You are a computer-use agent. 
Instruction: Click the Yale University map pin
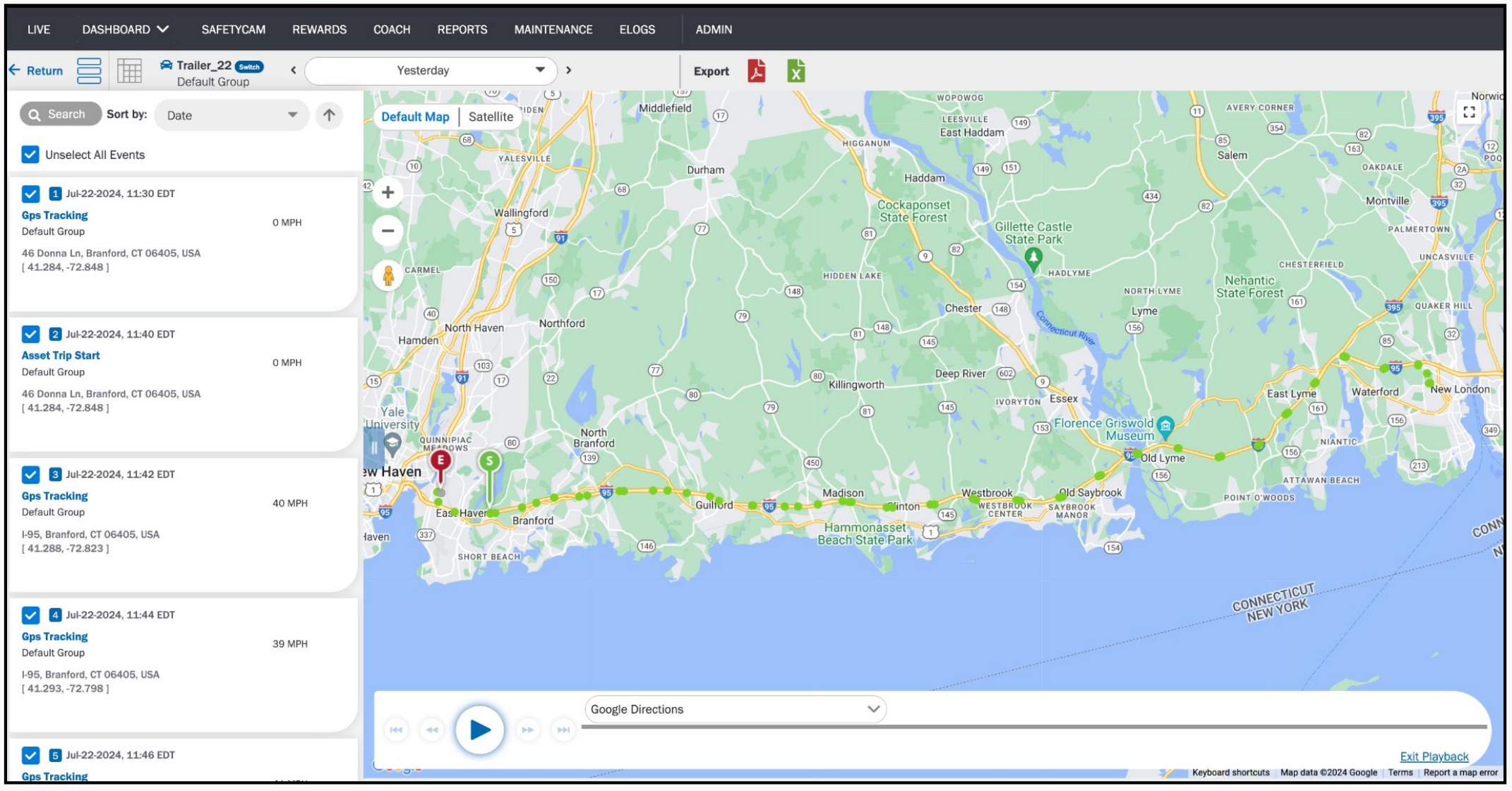392,444
